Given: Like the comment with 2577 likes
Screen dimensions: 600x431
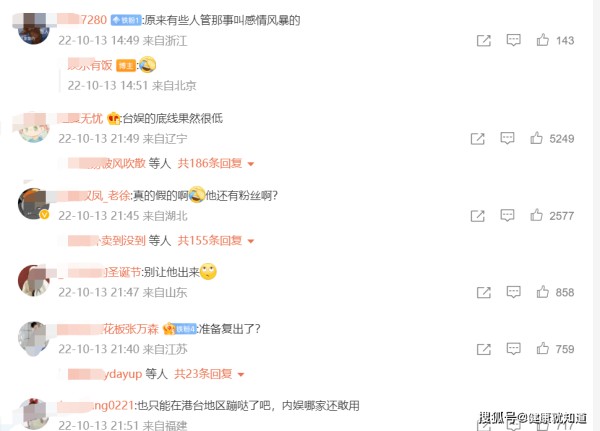Looking at the screenshot, I should (536, 215).
